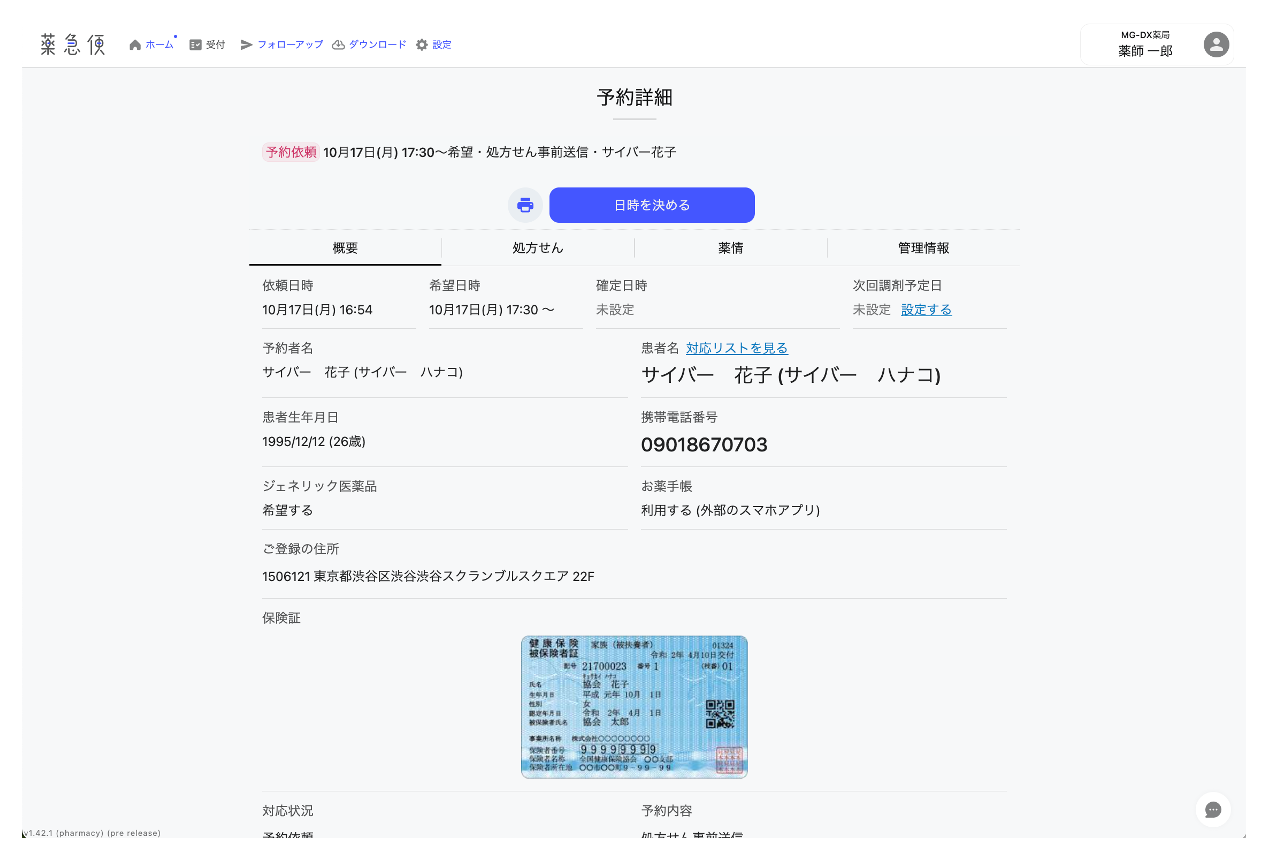
Task: Click the printer icon button
Action: (x=525, y=205)
